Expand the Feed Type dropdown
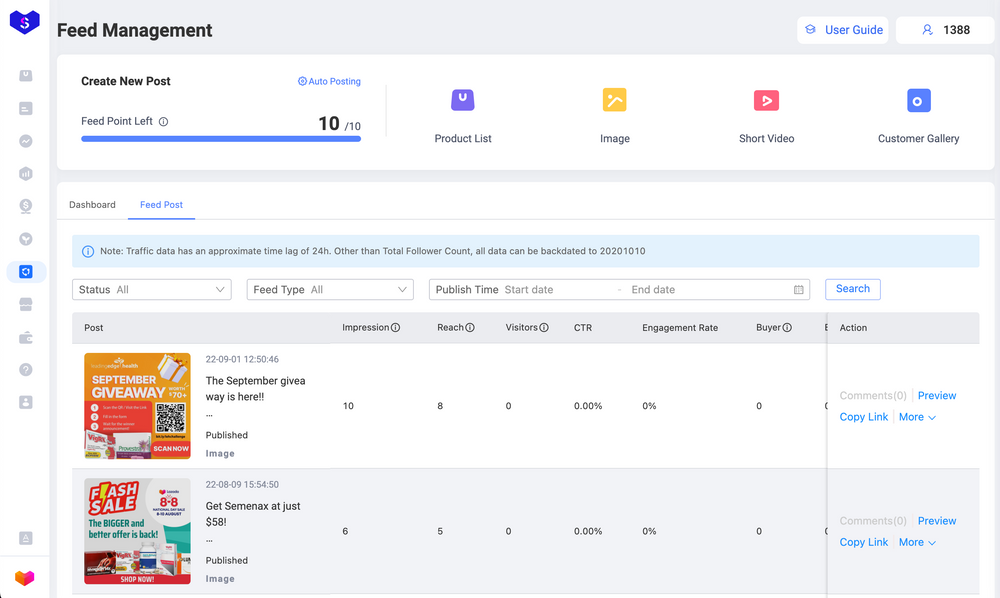The width and height of the screenshot is (1000, 598). tap(329, 290)
